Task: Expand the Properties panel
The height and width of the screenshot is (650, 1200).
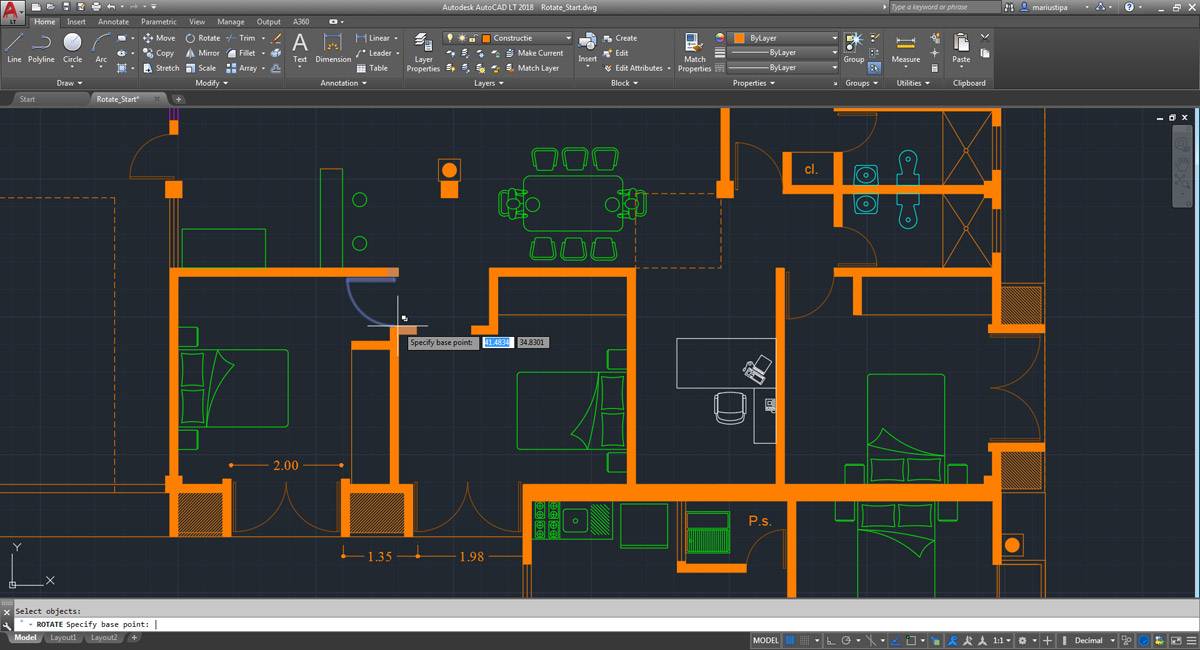Action: [x=753, y=83]
